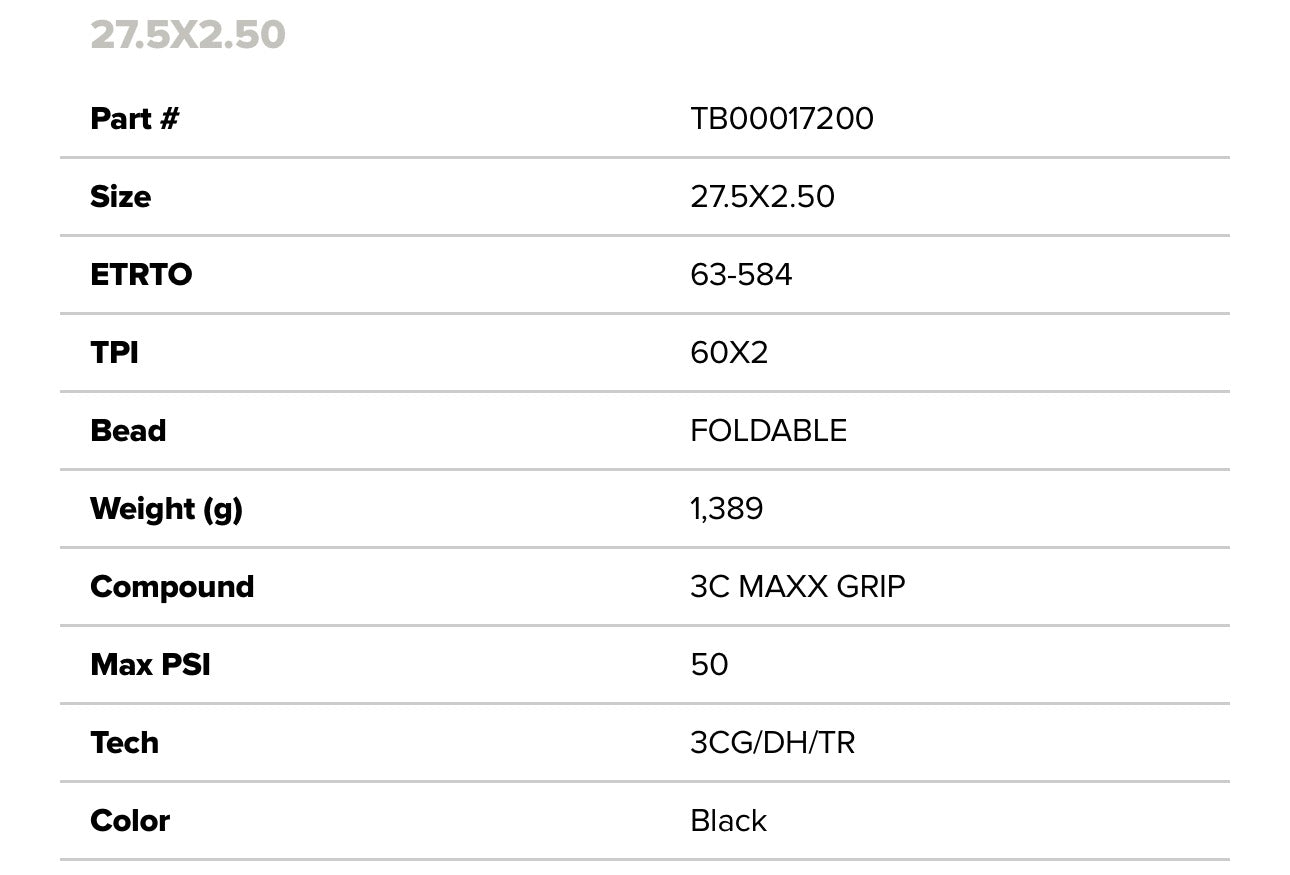Click the Compound row label
Viewport: 1290px width, 875px height.
pos(172,587)
